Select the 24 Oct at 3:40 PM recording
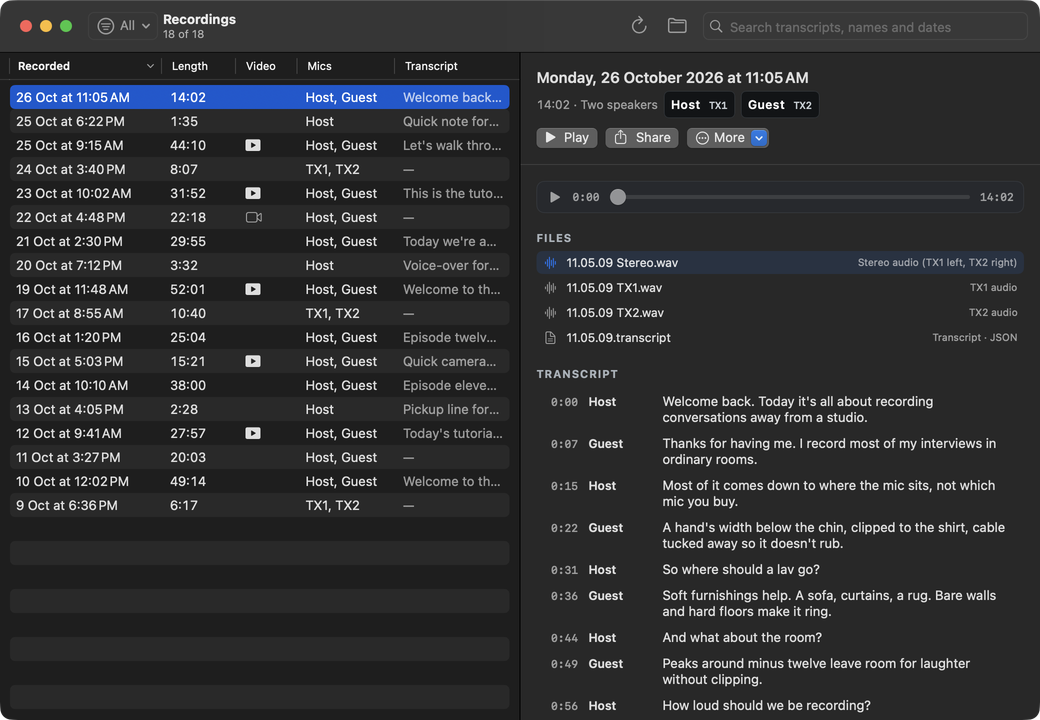 pyautogui.click(x=259, y=169)
